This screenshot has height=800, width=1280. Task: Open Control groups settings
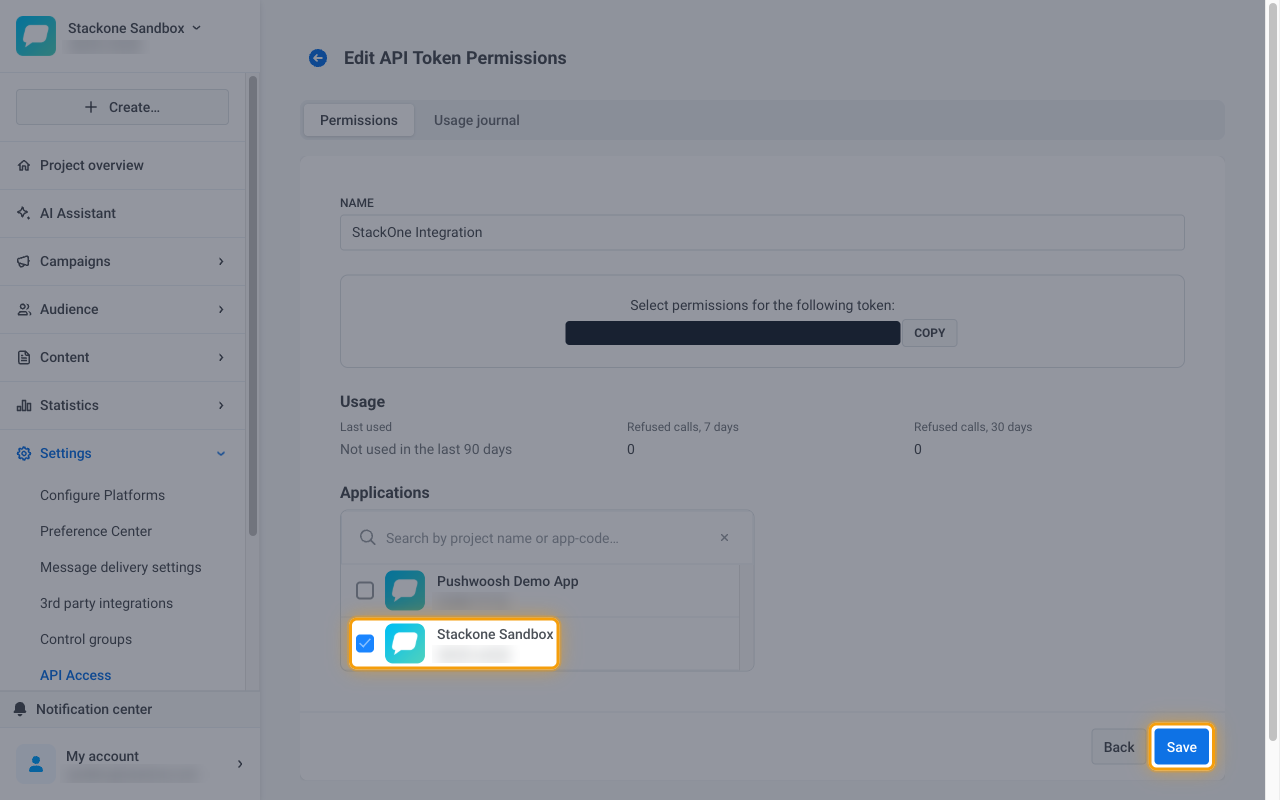[86, 639]
